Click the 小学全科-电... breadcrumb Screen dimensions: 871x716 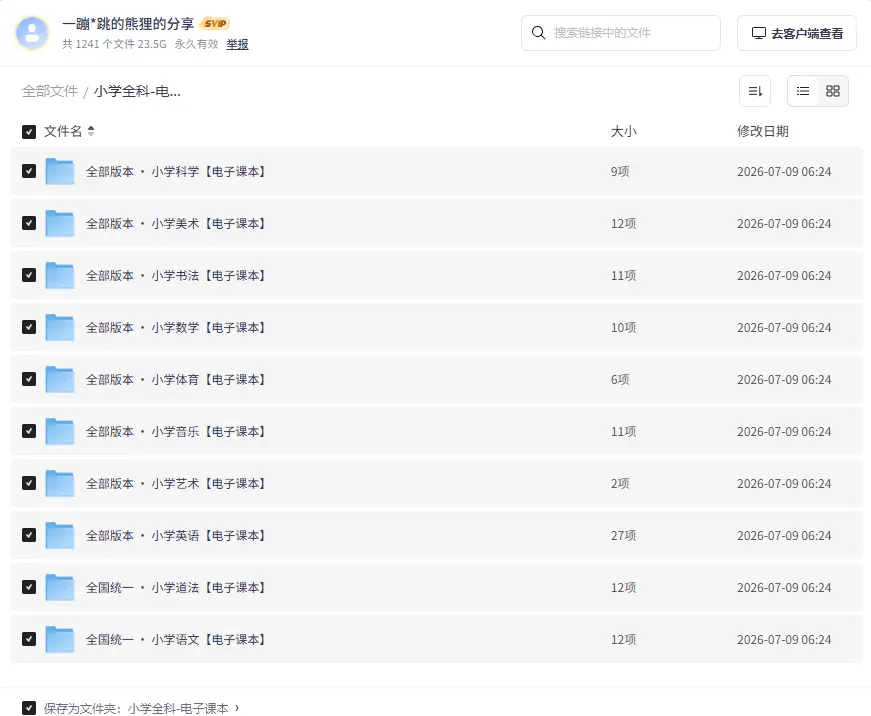click(x=137, y=91)
